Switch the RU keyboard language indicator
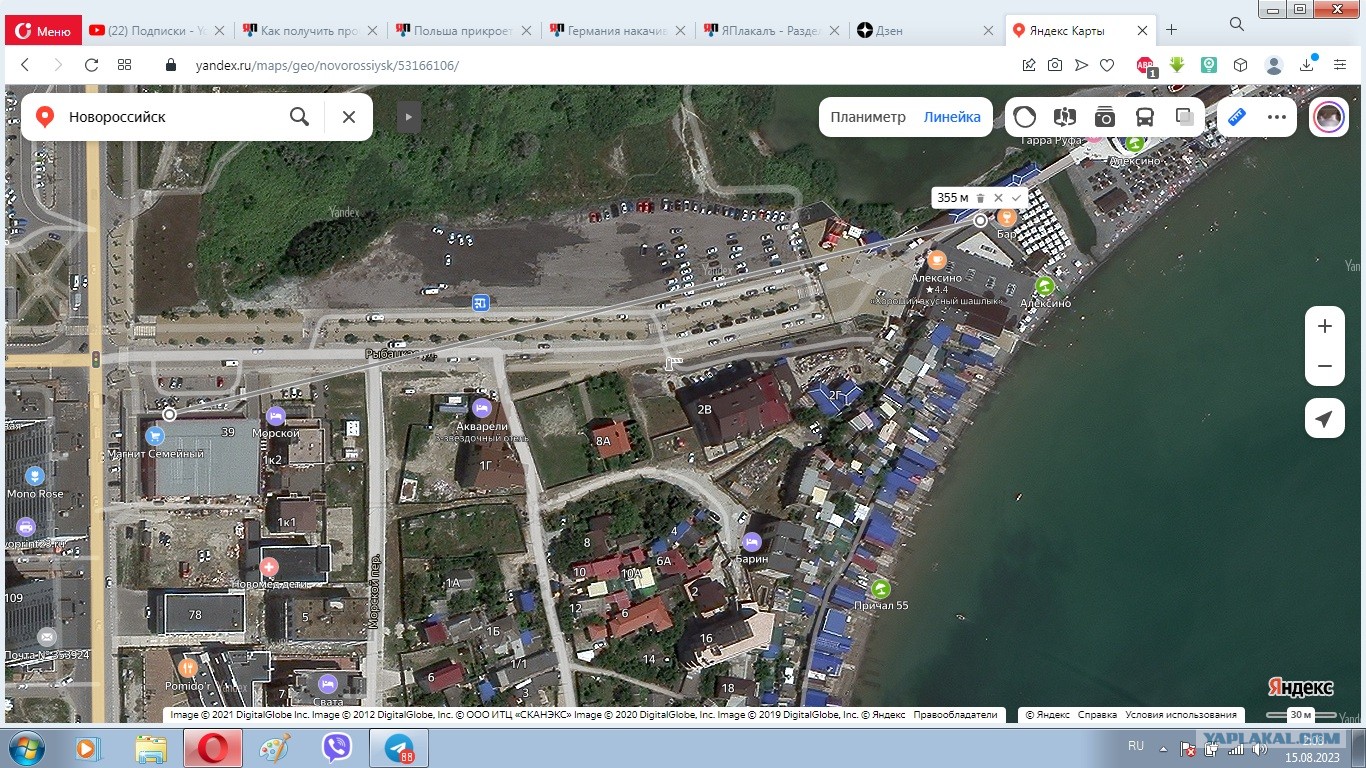Viewport: 1366px width, 768px height. tap(1136, 746)
